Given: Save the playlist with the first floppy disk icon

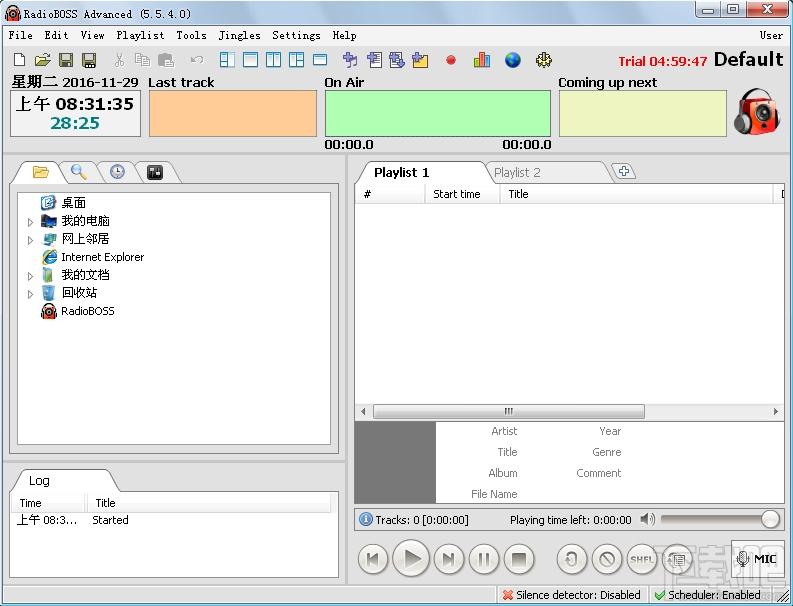Looking at the screenshot, I should pyautogui.click(x=66, y=60).
